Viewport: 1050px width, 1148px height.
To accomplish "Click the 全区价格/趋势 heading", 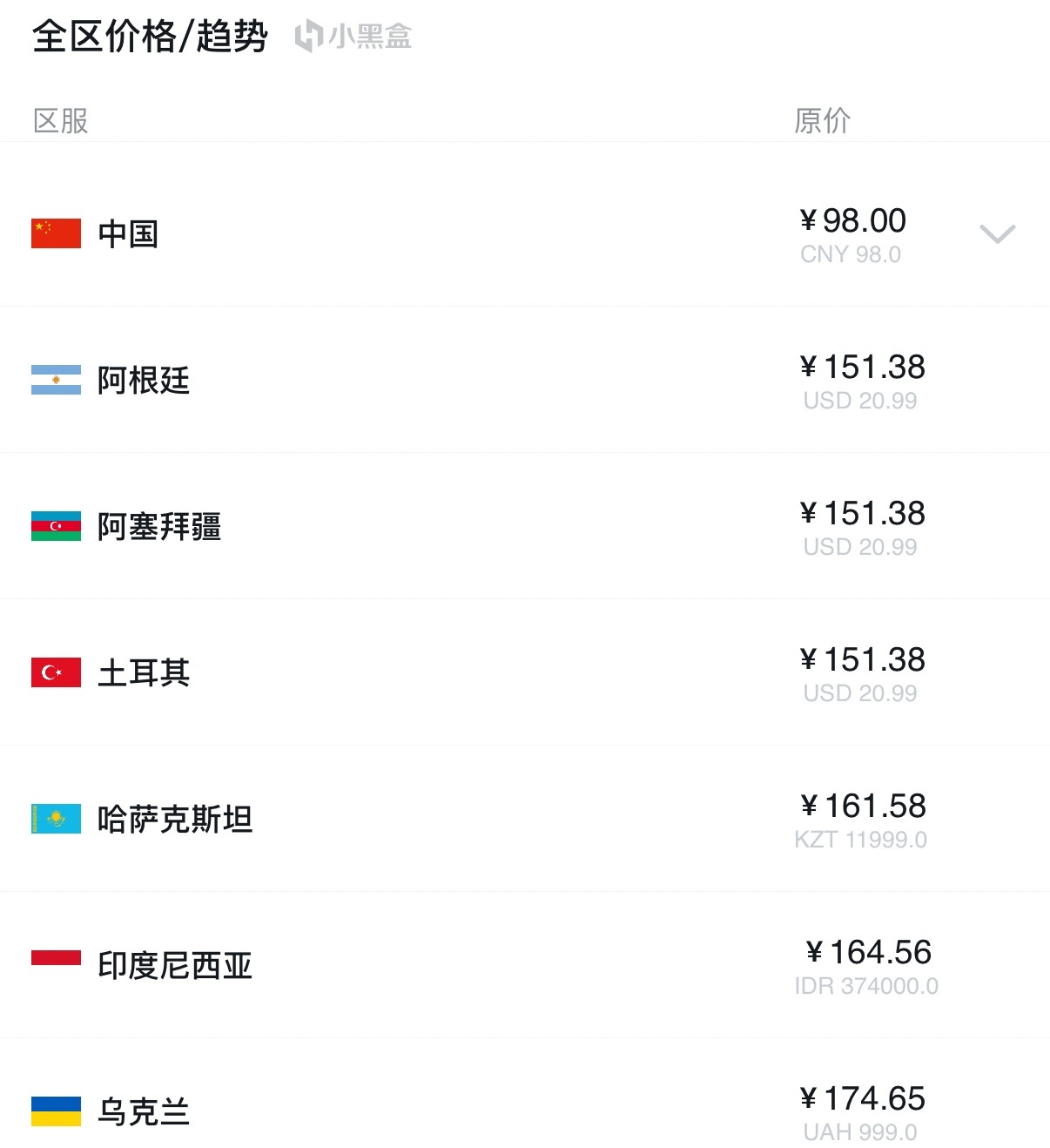I will click(150, 37).
